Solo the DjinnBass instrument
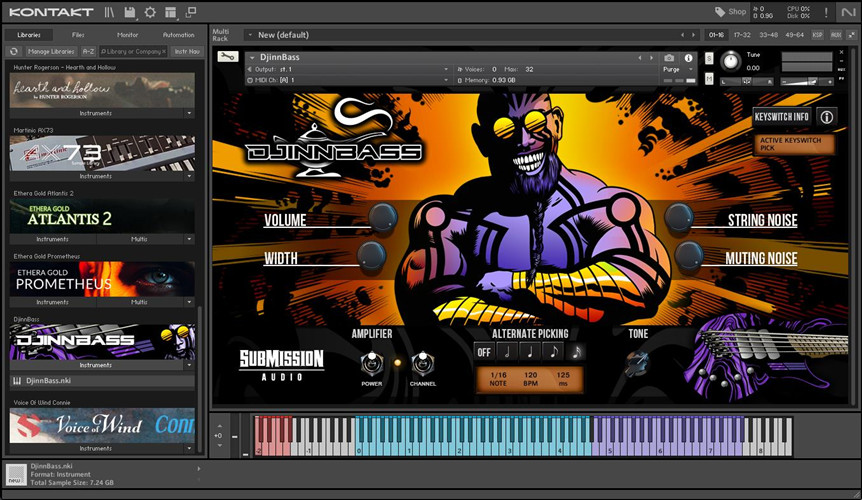This screenshot has height=500, width=862. [x=709, y=59]
